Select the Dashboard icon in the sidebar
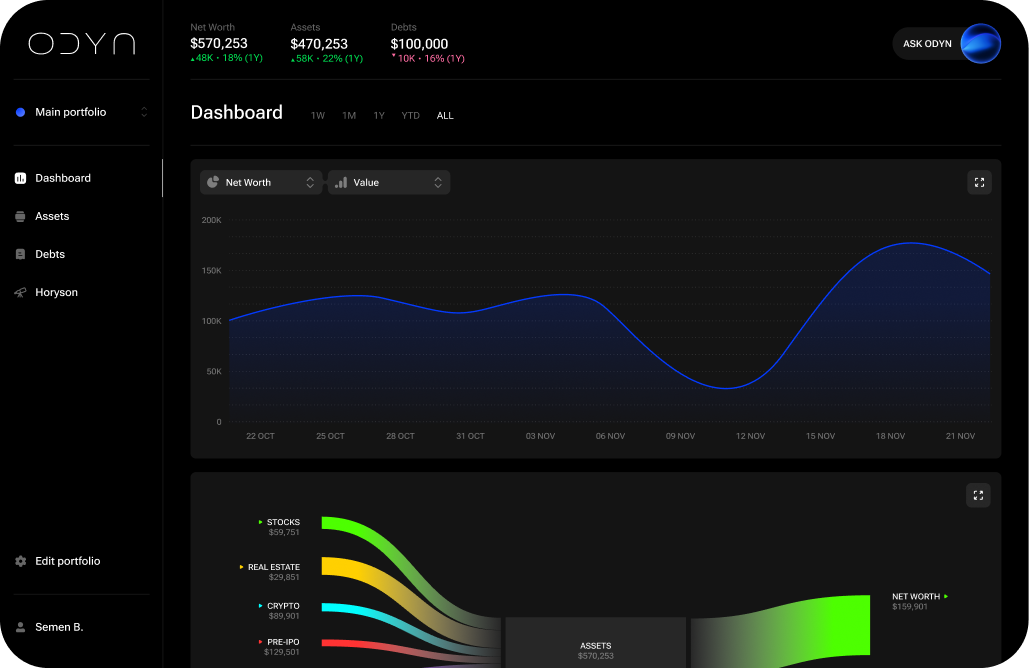1029x669 pixels. pos(20,177)
